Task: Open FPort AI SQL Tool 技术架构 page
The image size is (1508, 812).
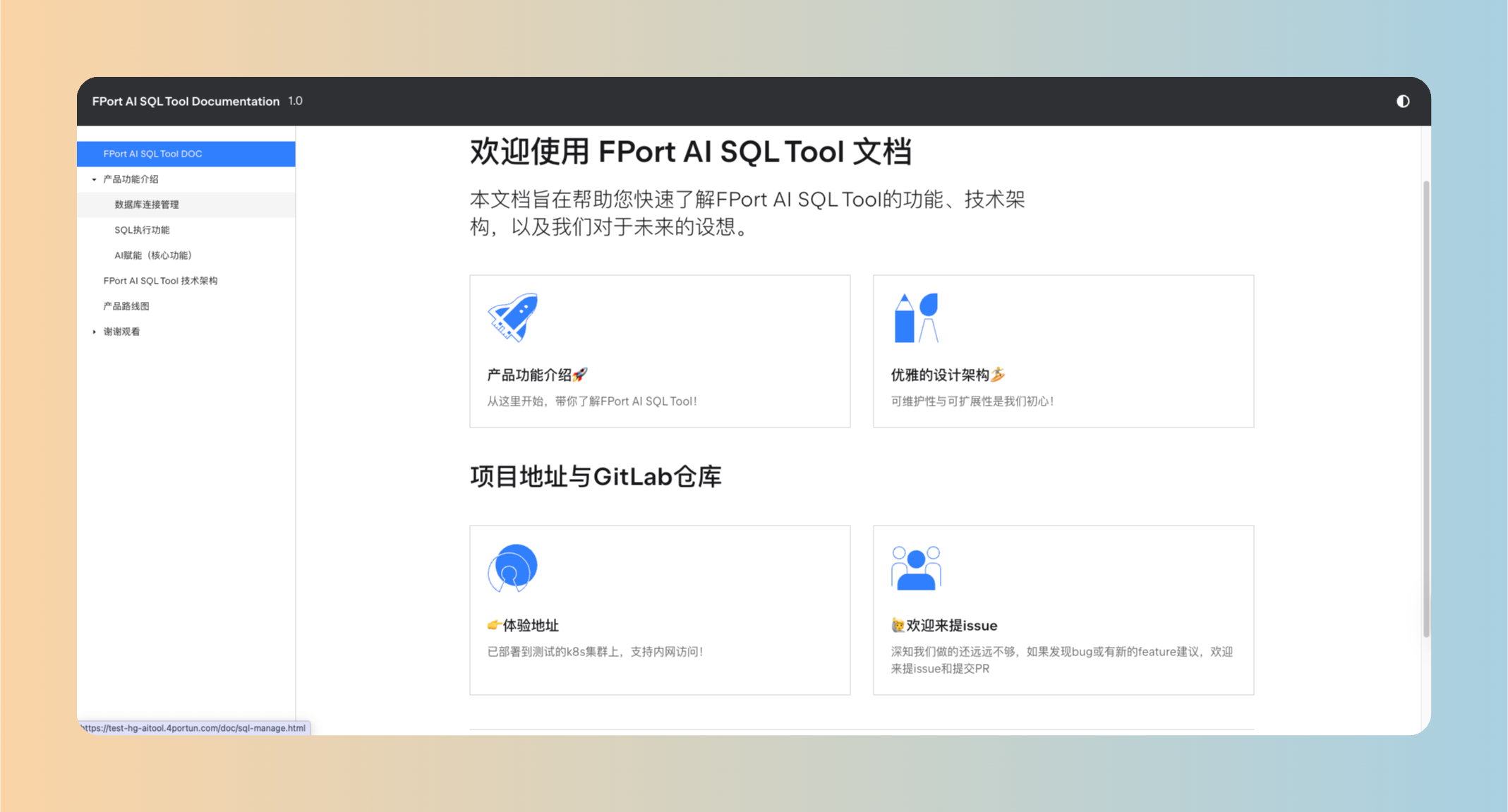Action: click(x=160, y=281)
